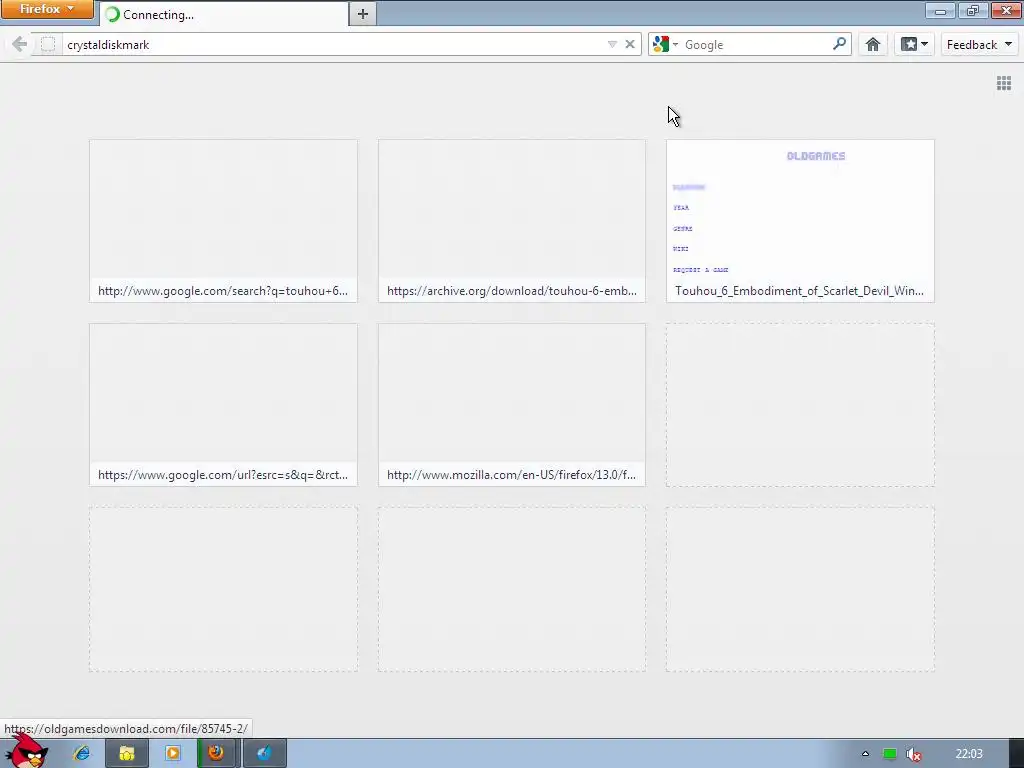The height and width of the screenshot is (768, 1024).
Task: Focus the address bar containing "crystaldiskmark"
Action: point(333,44)
